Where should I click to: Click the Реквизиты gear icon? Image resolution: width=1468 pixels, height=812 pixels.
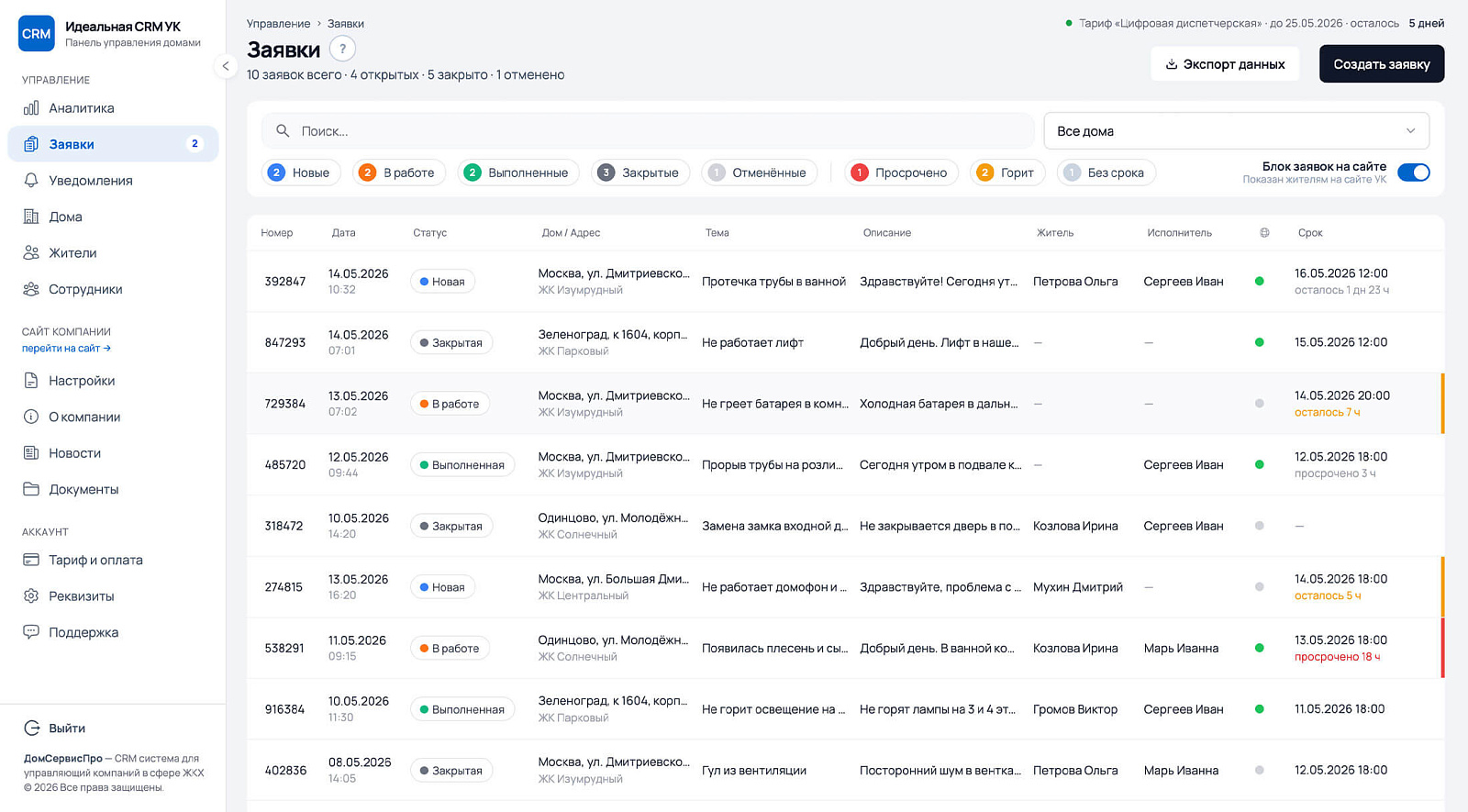(31, 596)
